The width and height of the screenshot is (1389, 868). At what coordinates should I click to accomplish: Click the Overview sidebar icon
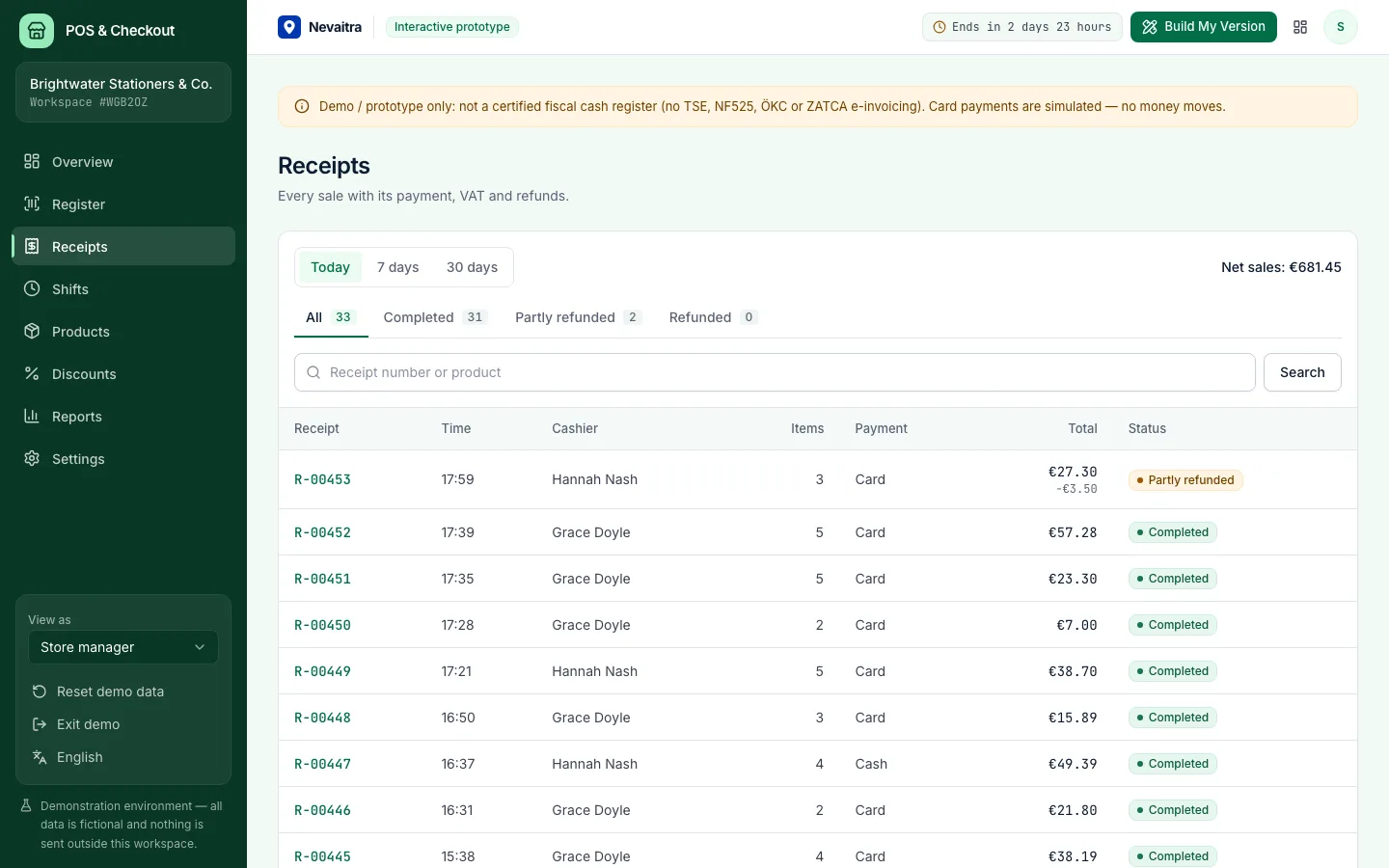click(x=32, y=161)
